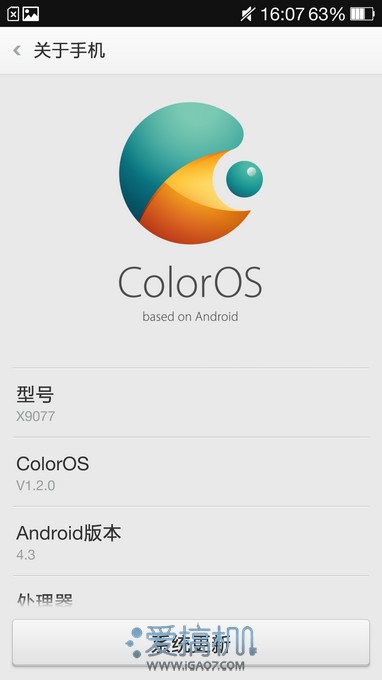Tap the partially visible 处理器 row
The height and width of the screenshot is (680, 382).
point(191,598)
